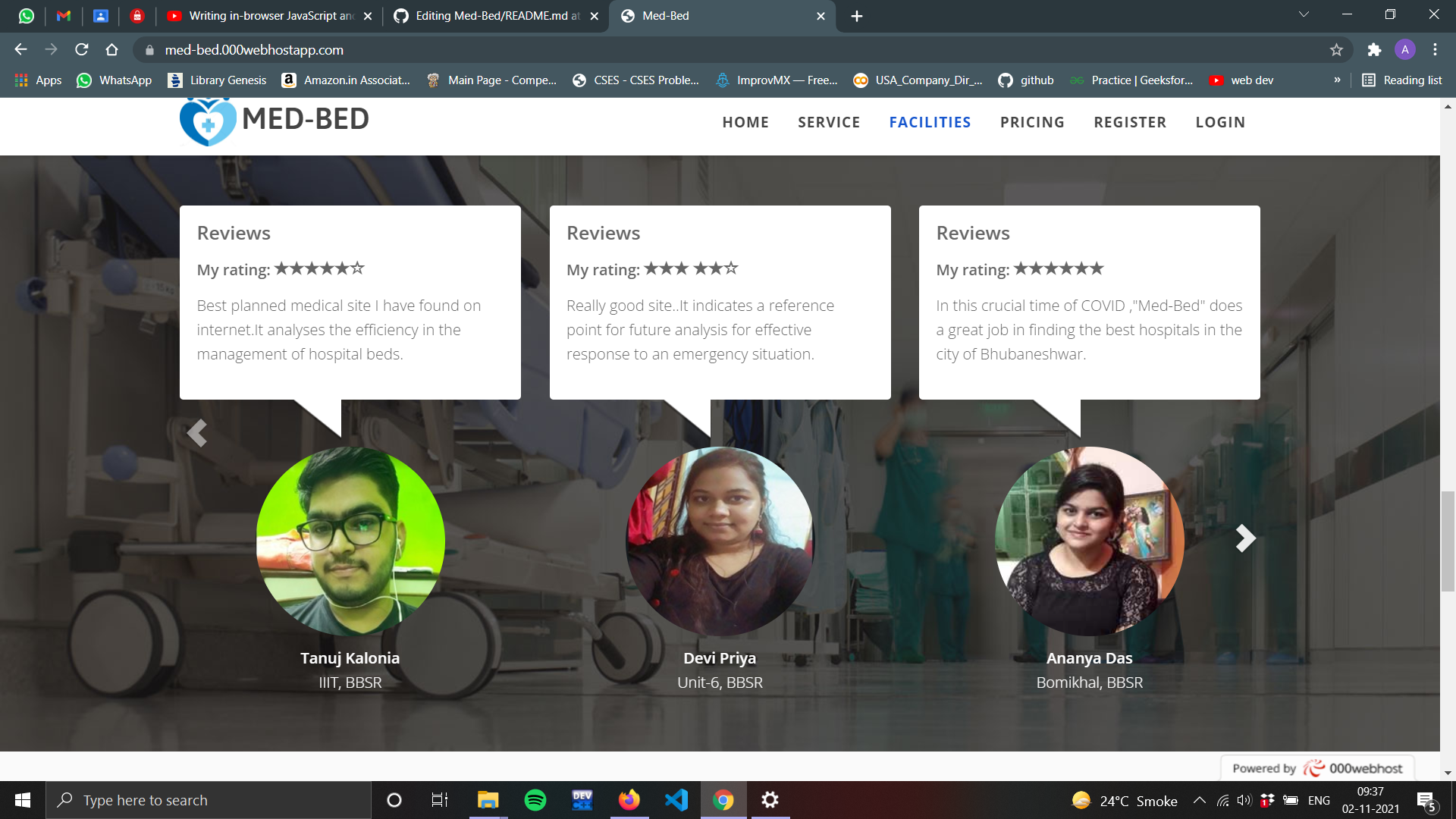Open the Chrome profile avatar
This screenshot has height=819, width=1456.
tap(1405, 50)
